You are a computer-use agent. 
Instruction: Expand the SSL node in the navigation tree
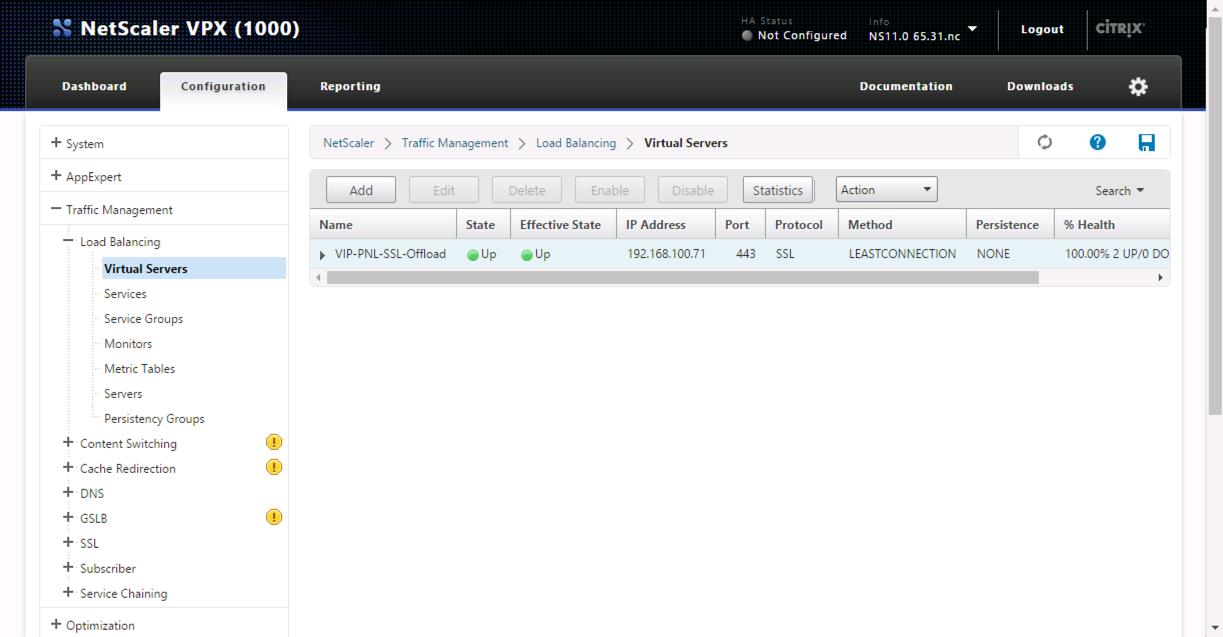(68, 542)
